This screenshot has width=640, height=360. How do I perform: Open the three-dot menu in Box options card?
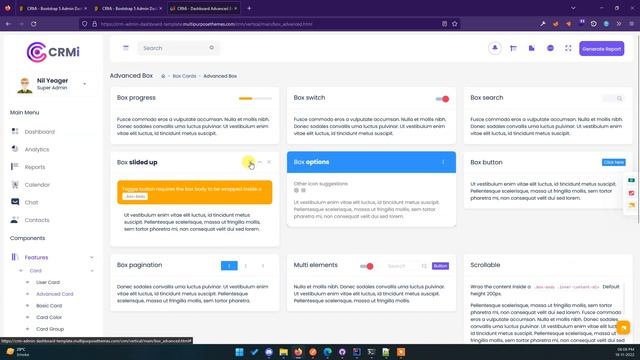[443, 162]
